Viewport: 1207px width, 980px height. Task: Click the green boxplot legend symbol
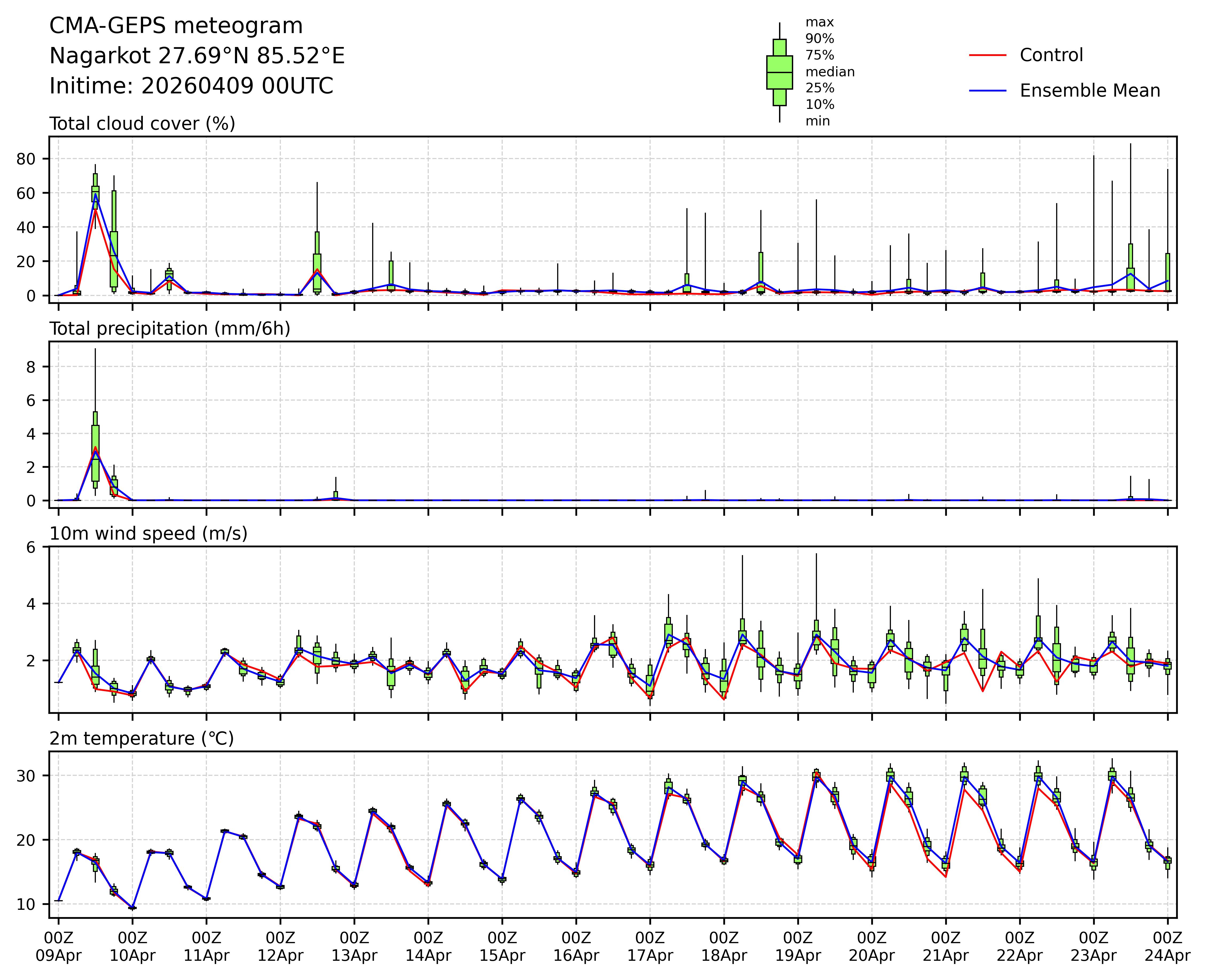tap(780, 72)
